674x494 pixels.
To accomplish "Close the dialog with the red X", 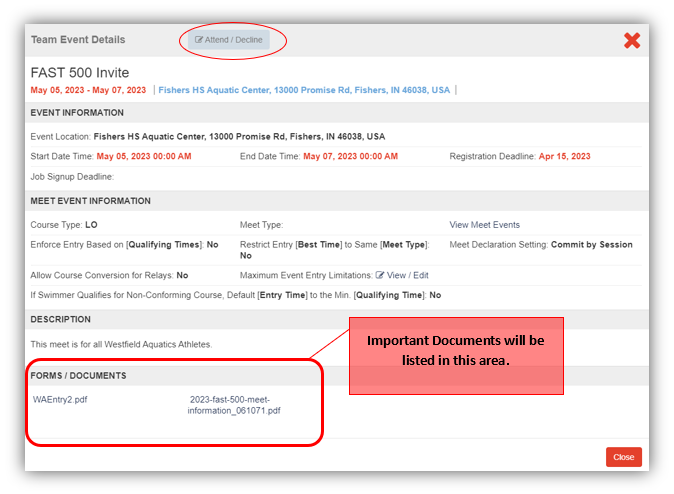I will pyautogui.click(x=632, y=40).
